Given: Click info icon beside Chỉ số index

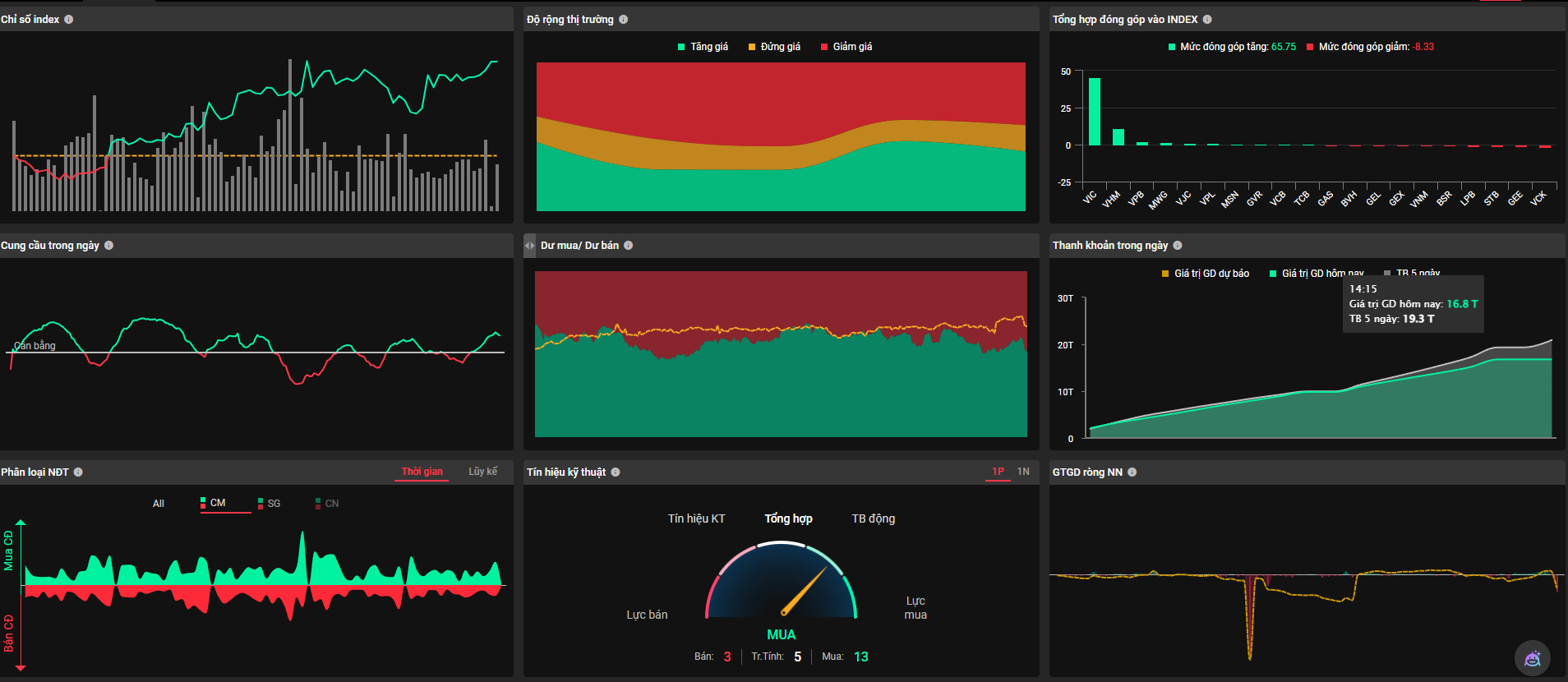Looking at the screenshot, I should point(68,20).
